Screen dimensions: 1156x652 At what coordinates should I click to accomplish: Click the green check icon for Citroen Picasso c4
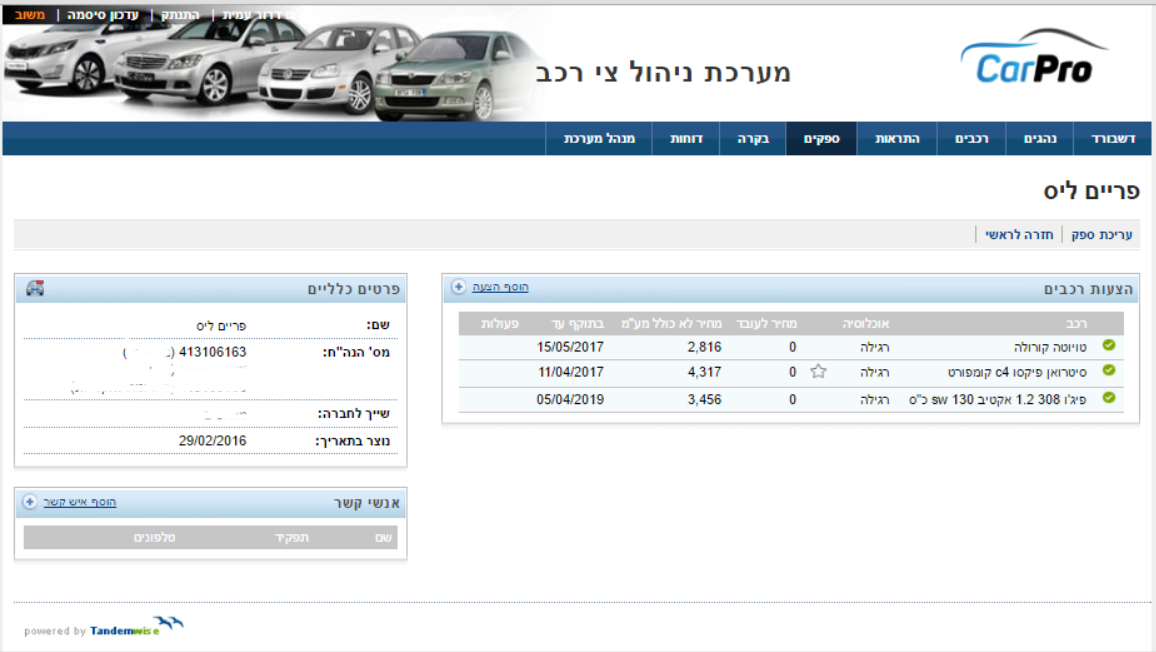coord(1109,371)
